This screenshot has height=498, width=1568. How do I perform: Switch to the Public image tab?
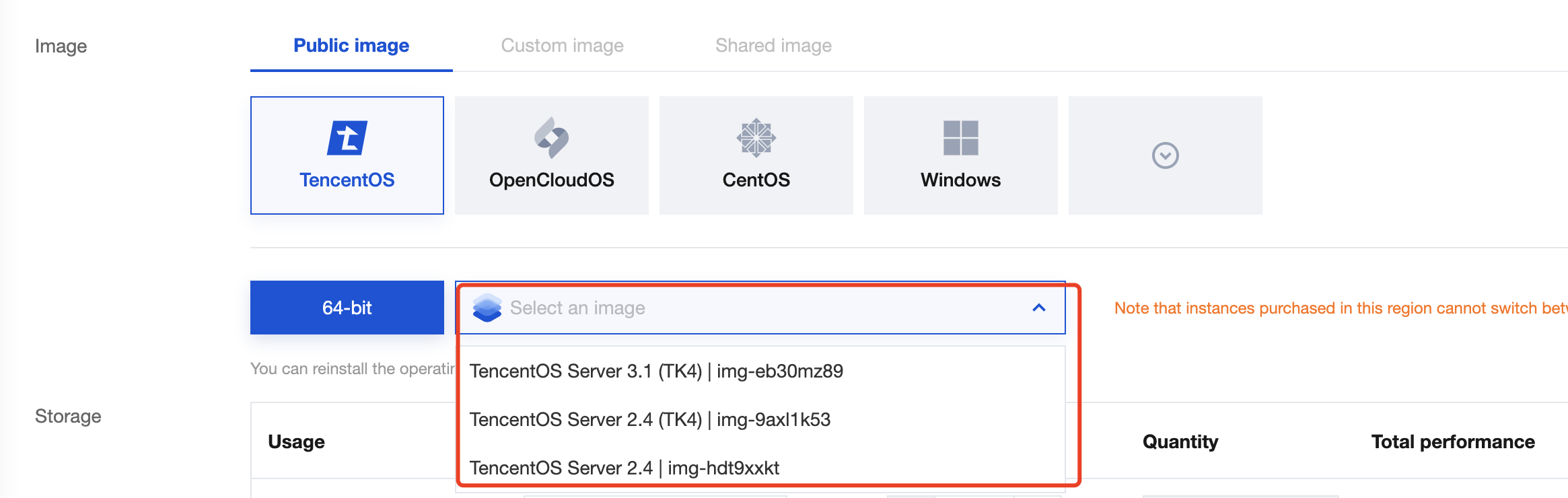point(351,45)
